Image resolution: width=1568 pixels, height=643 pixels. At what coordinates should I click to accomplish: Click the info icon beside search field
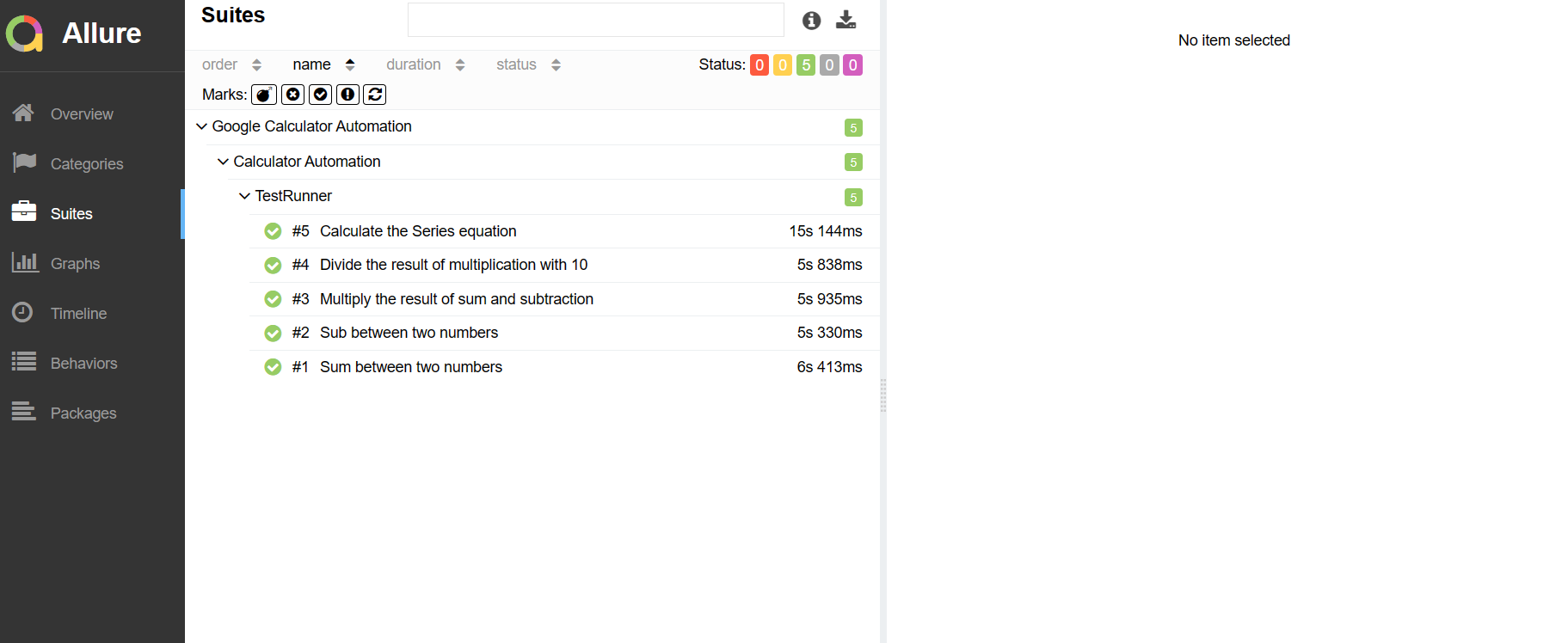pyautogui.click(x=811, y=21)
